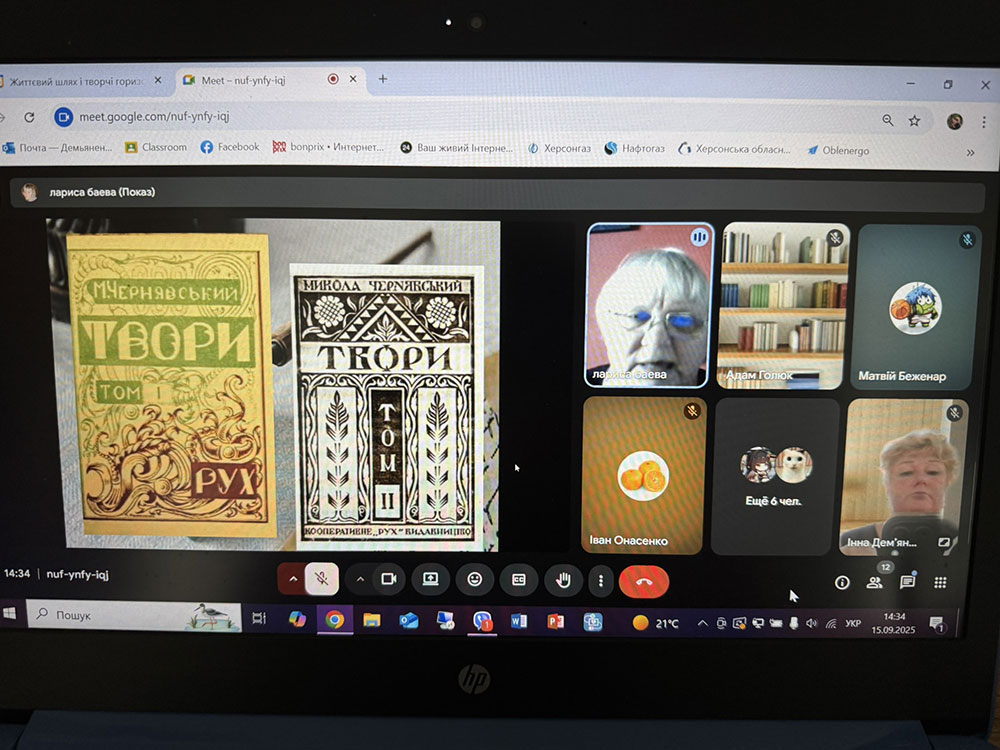1000x750 pixels.
Task: Open audio settings arrow beside microphone
Action: click(293, 580)
